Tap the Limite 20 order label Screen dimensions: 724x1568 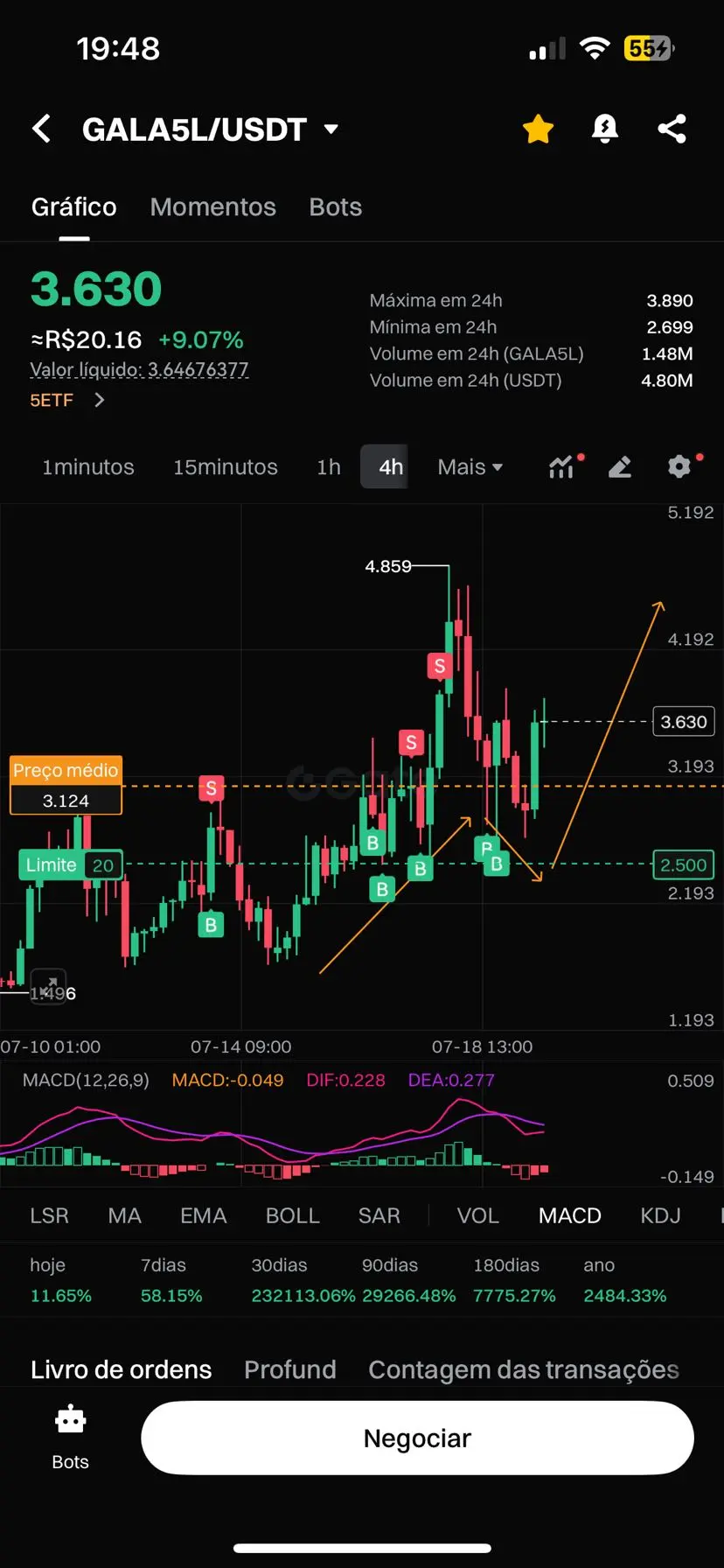click(71, 865)
